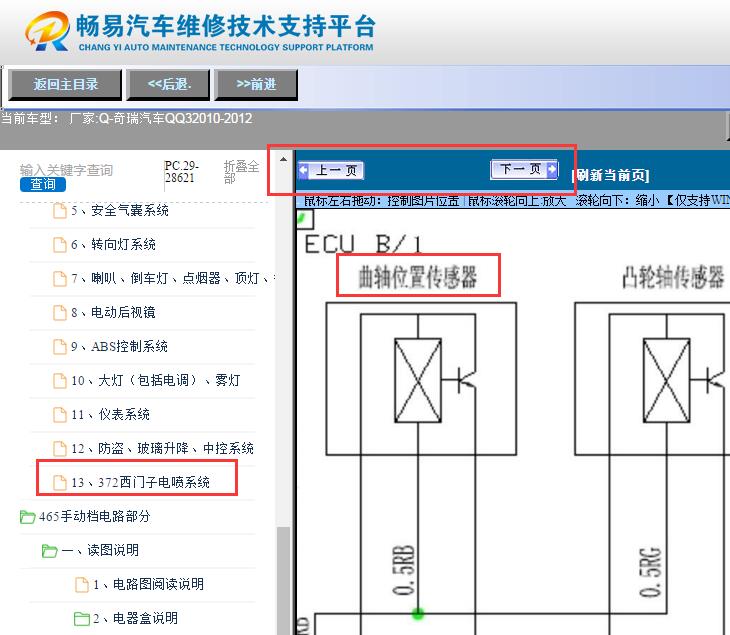Screen dimensions: 730x635
Task: Open tree item 12、防盗、玻璃升降、中控系统
Action: click(162, 448)
